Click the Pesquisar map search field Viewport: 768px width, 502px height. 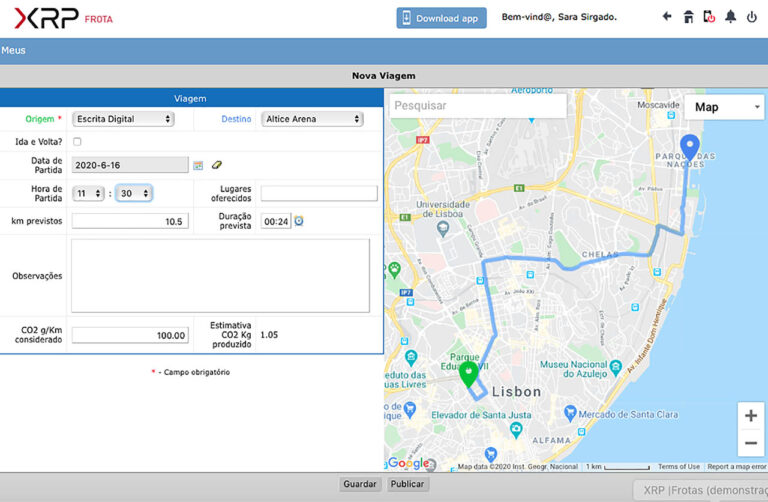(478, 105)
